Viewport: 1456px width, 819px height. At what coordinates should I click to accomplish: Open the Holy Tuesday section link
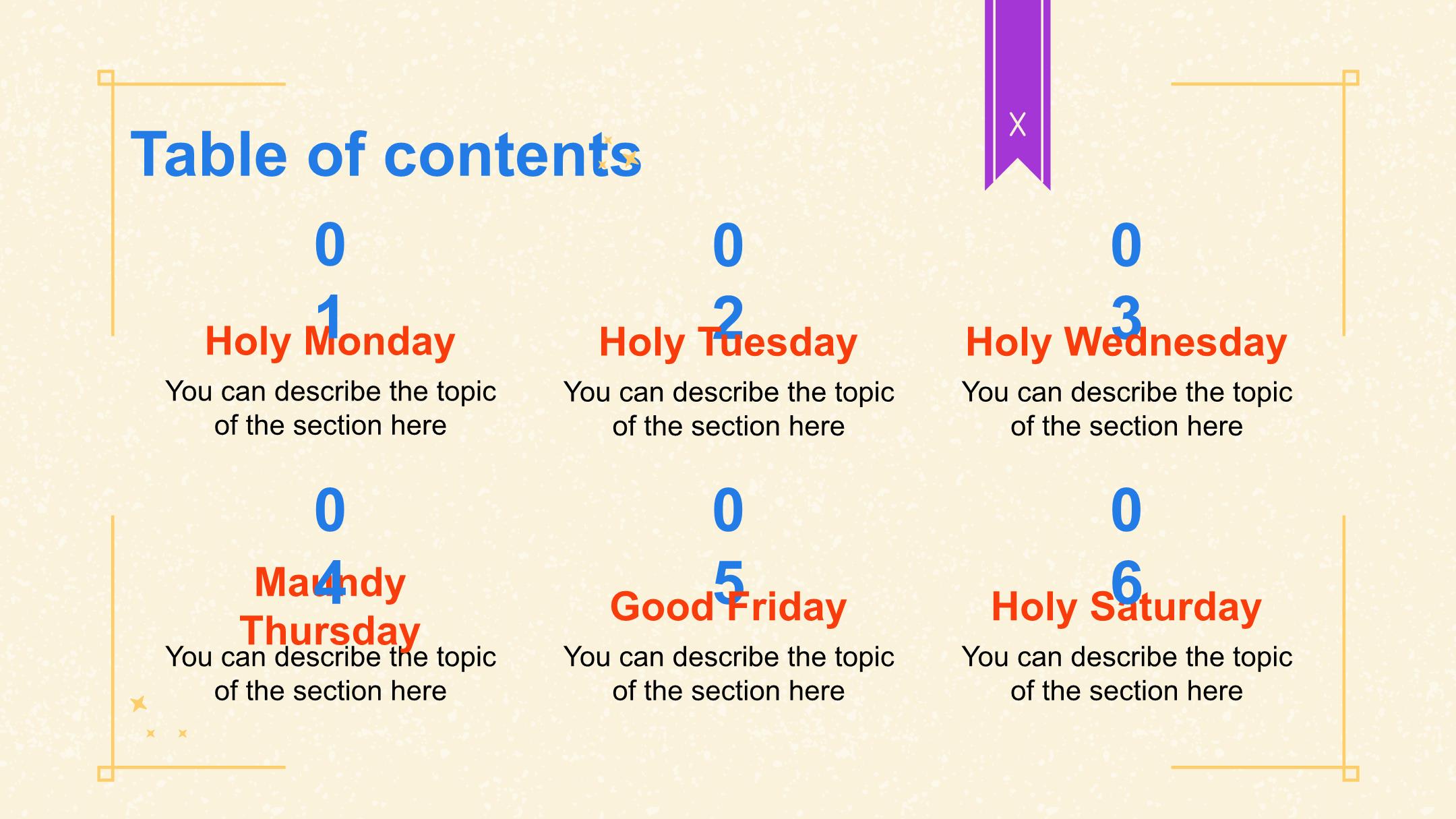click(x=728, y=342)
